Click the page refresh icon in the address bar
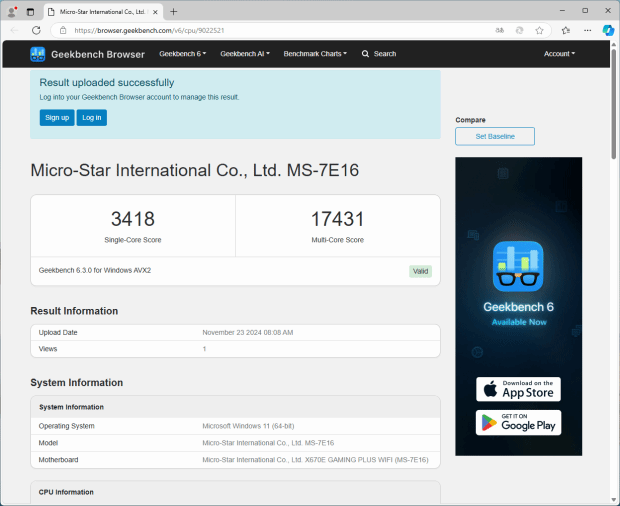The width and height of the screenshot is (620, 506). click(520, 30)
